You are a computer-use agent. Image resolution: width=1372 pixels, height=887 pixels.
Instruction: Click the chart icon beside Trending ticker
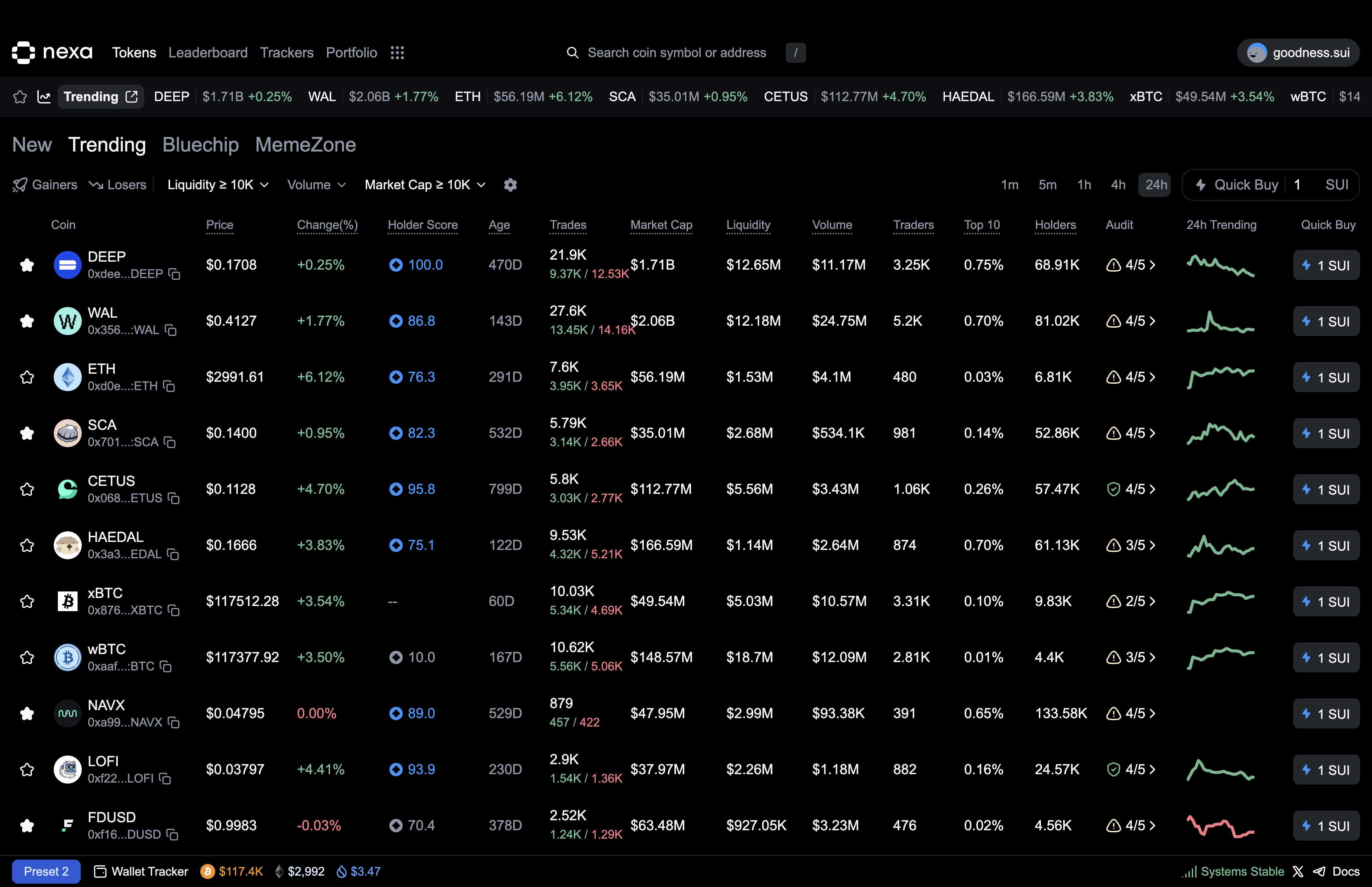click(44, 97)
